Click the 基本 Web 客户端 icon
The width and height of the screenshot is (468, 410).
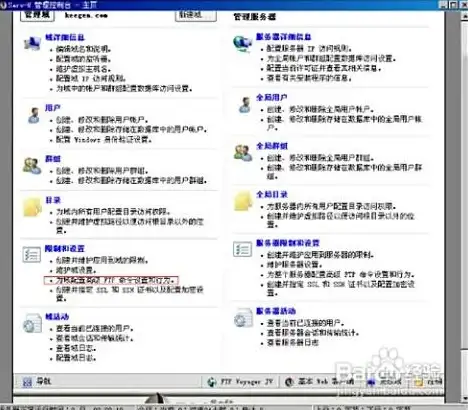289,382
